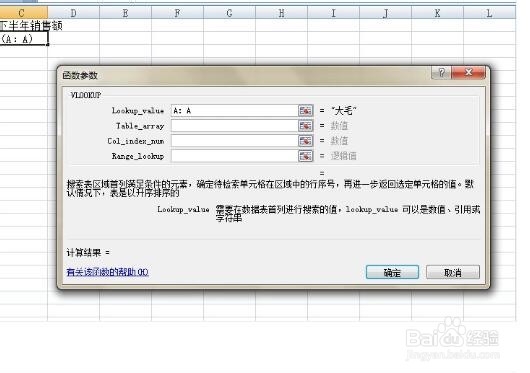Select column D header
This screenshot has height=373, width=530.
click(74, 13)
